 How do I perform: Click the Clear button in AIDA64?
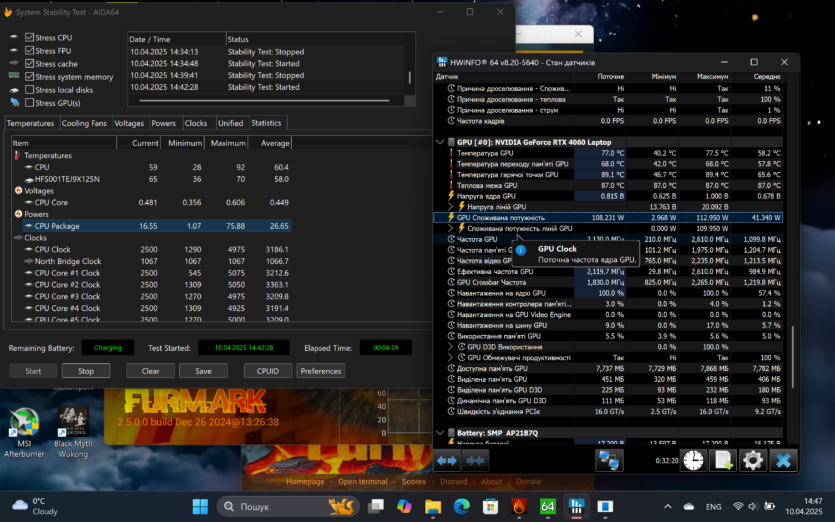(x=150, y=371)
